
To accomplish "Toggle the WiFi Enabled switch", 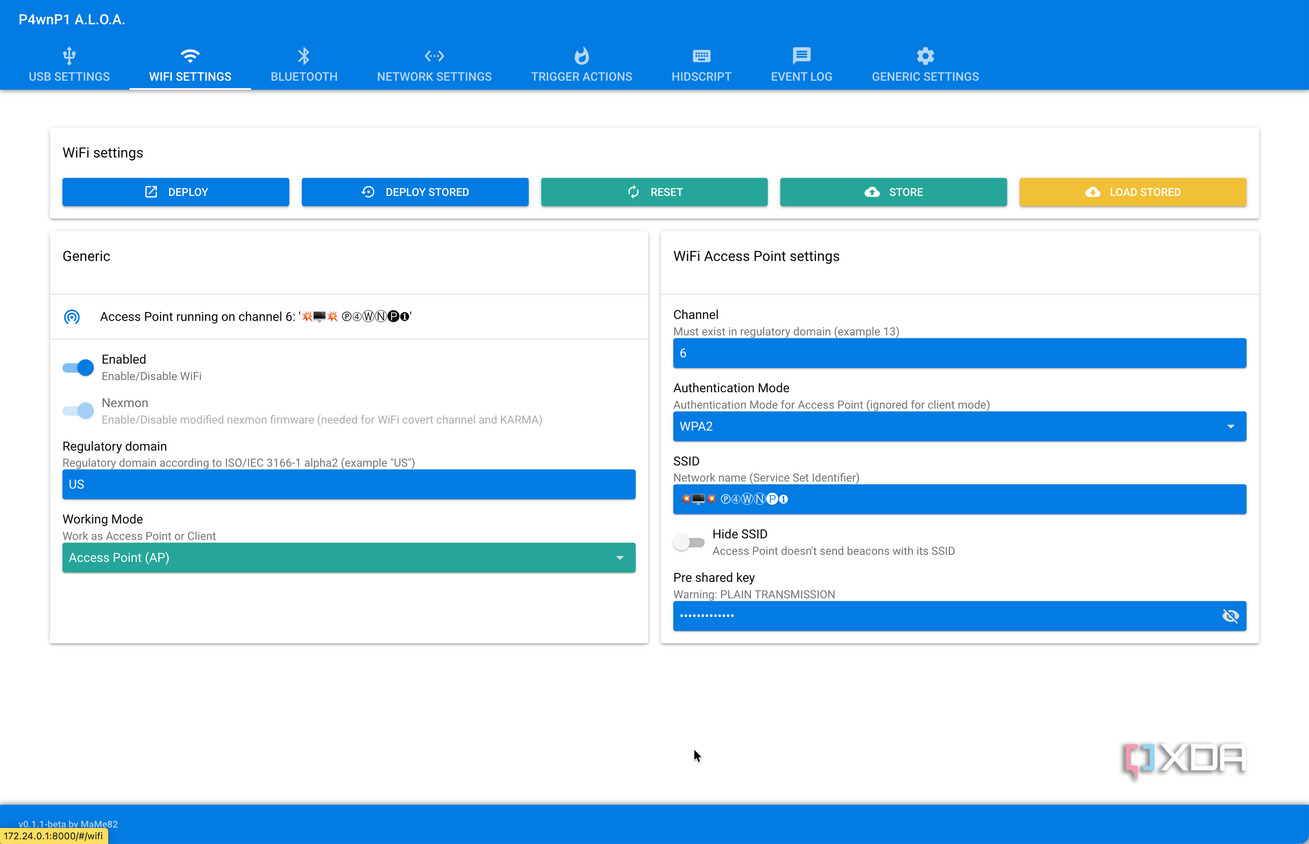I will tap(78, 368).
